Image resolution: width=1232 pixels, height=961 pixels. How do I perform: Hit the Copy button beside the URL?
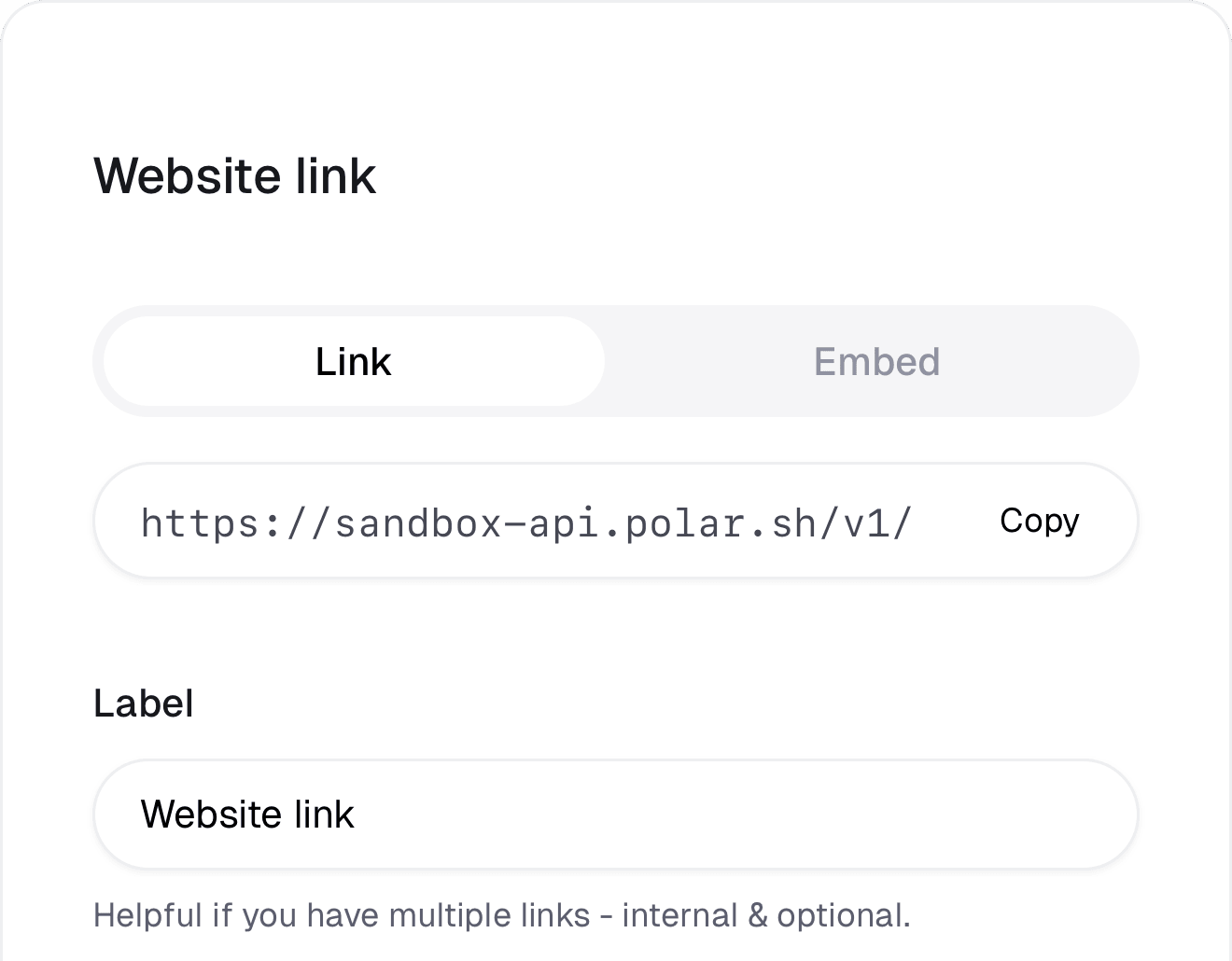(1039, 521)
